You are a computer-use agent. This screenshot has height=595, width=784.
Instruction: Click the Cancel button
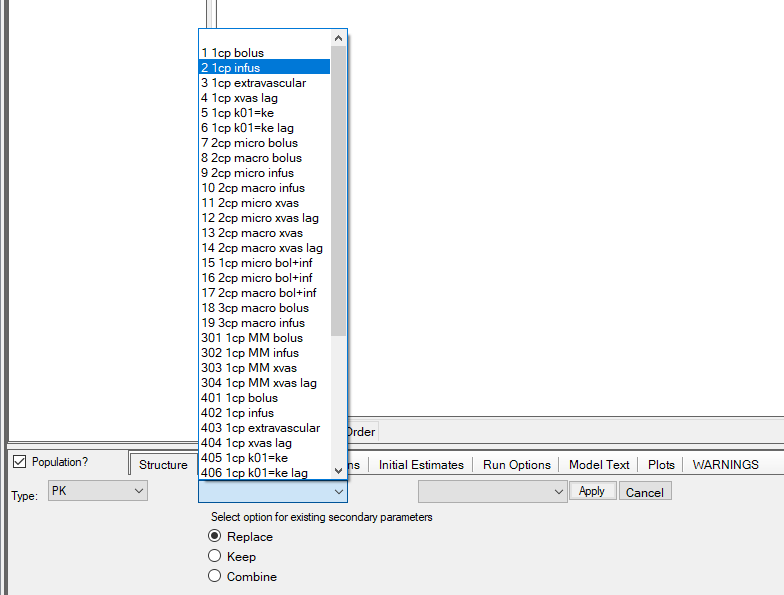(x=645, y=492)
